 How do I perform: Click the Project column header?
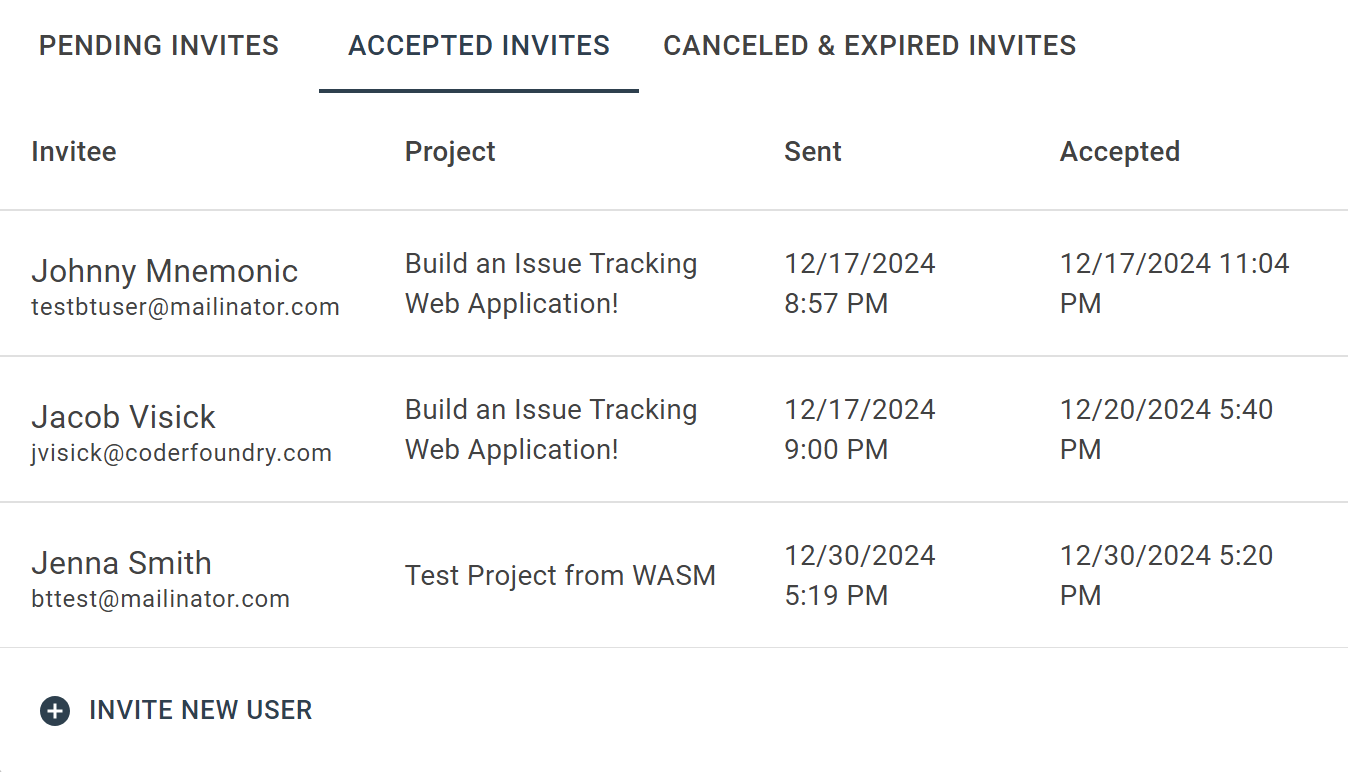450,152
